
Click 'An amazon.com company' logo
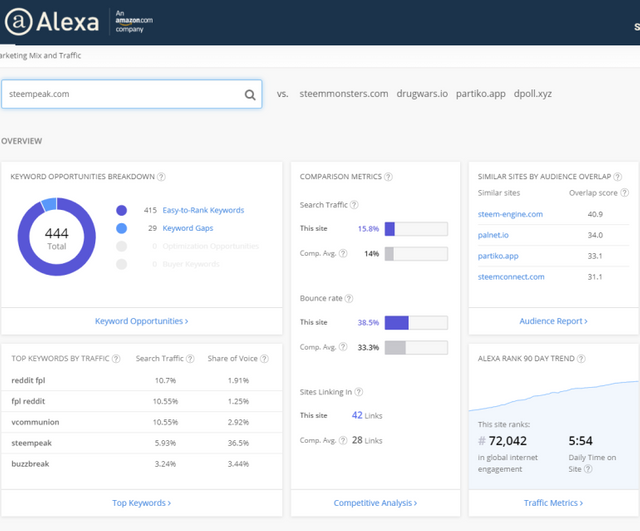134,22
